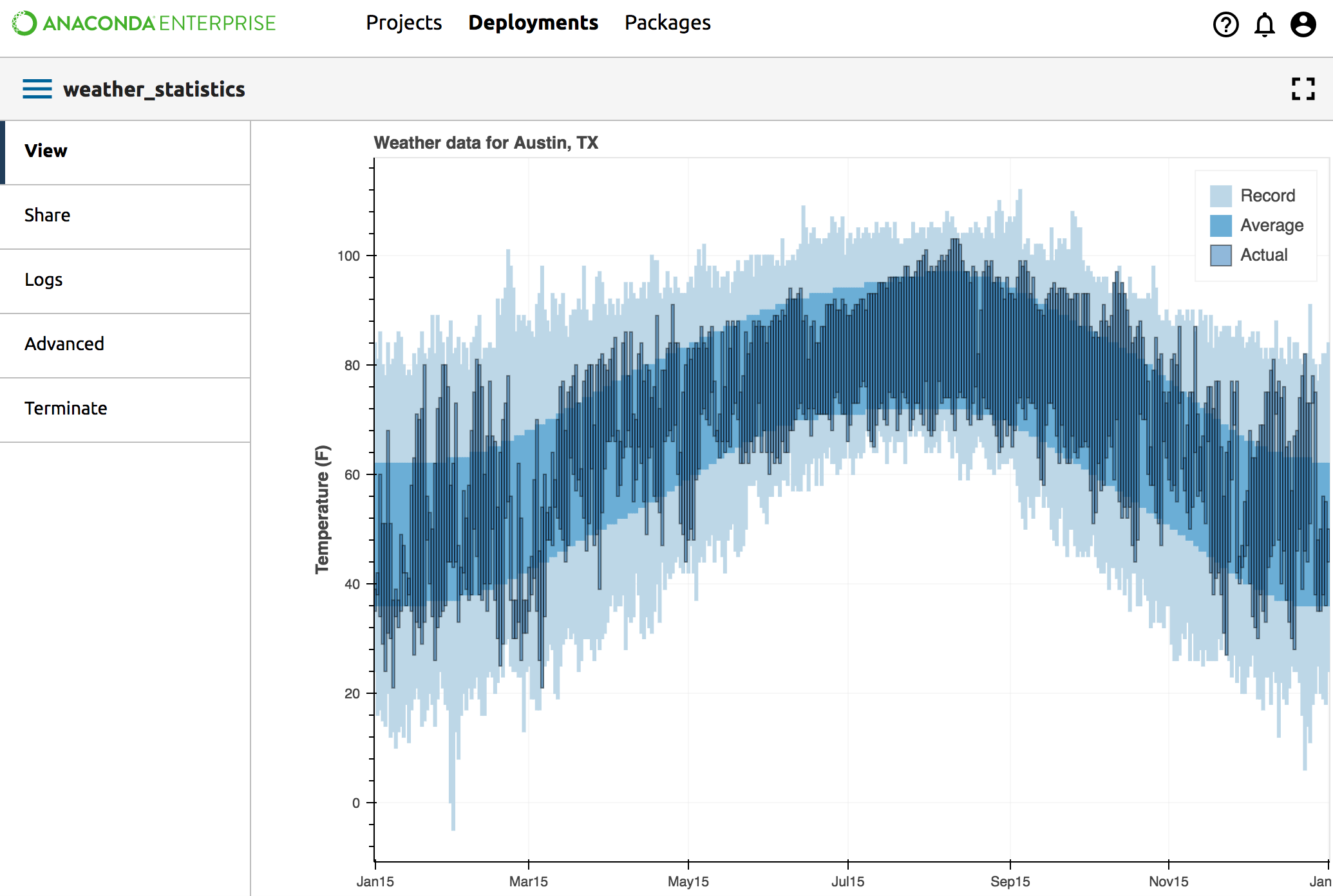Screen dimensions: 1333x896
Task: Go to the Packages menu
Action: (x=667, y=23)
